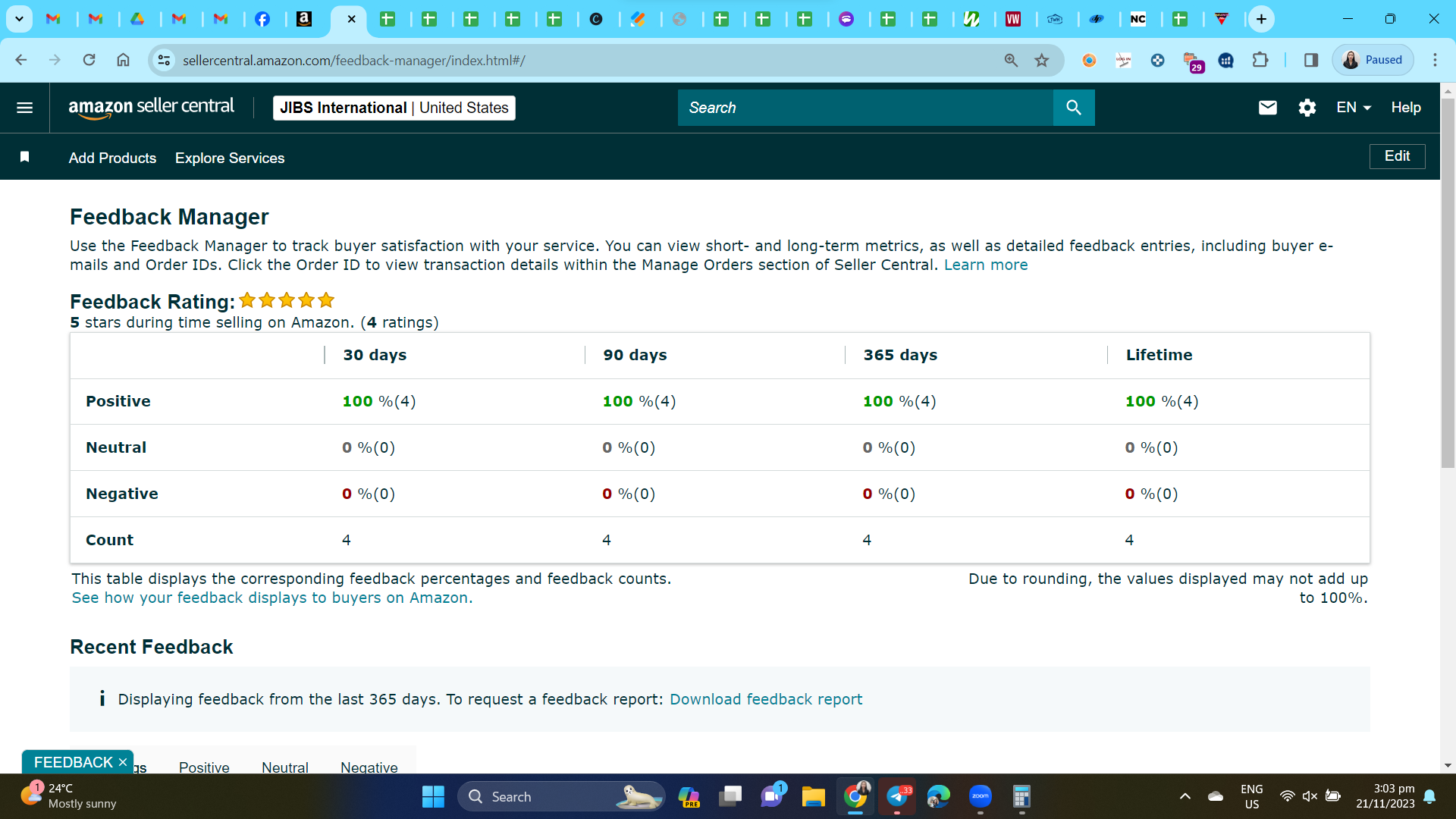This screenshot has height=819, width=1456.
Task: Open the JIBS International account switcher
Action: 394,108
